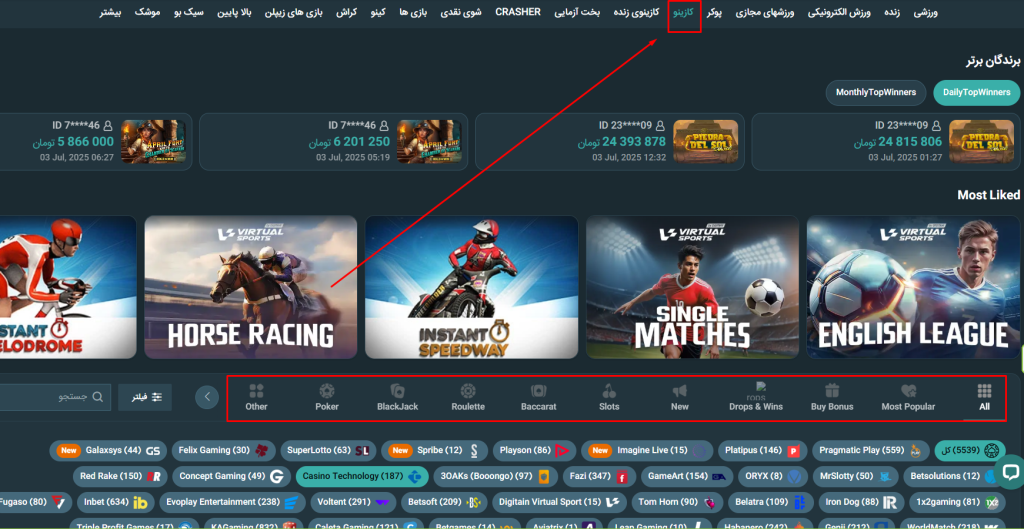Viewport: 1024px width, 529px height.
Task: Open the Instant Velodrome game thumbnail
Action: click(x=68, y=287)
